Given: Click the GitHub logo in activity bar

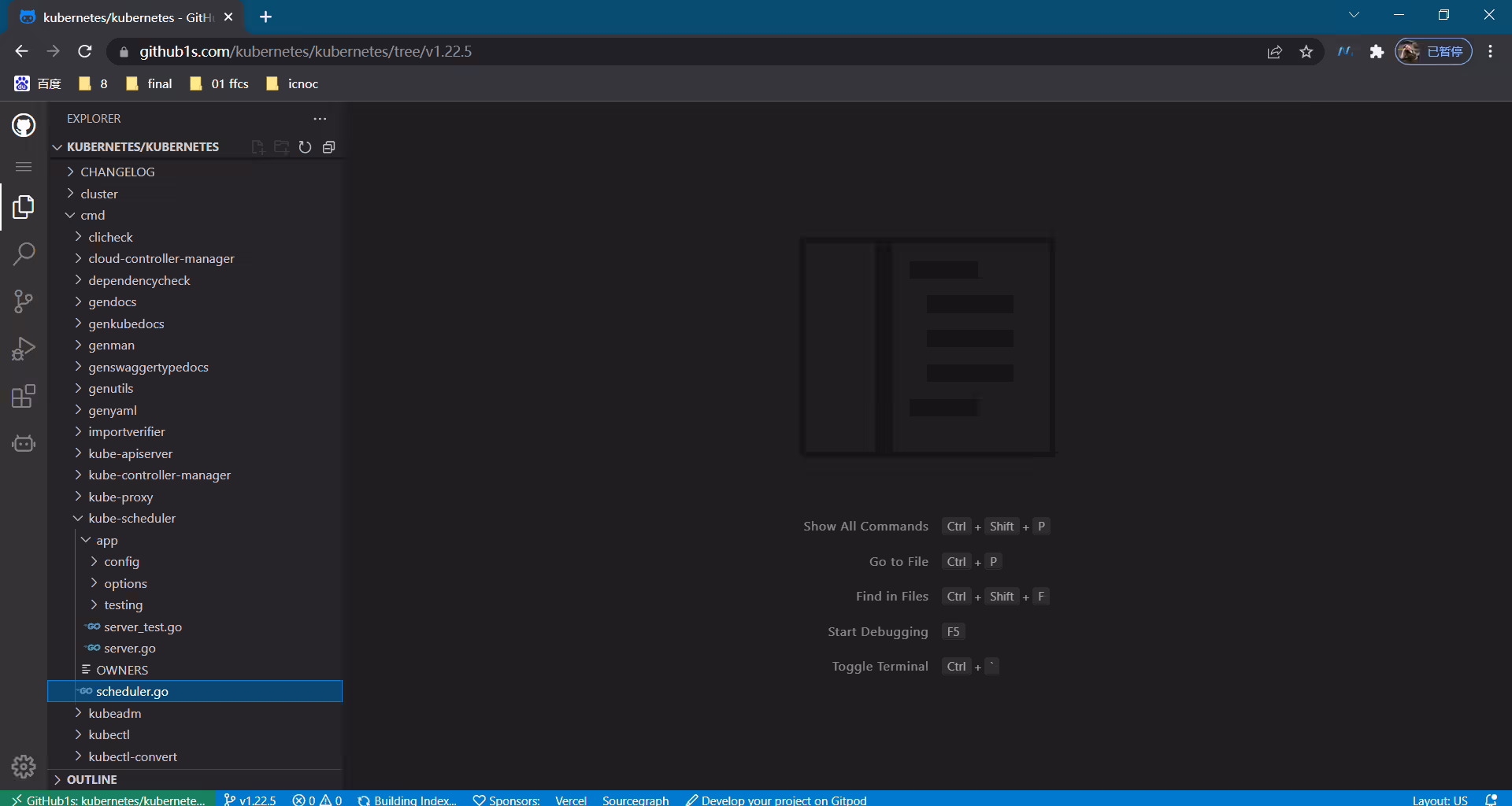Looking at the screenshot, I should [x=24, y=124].
